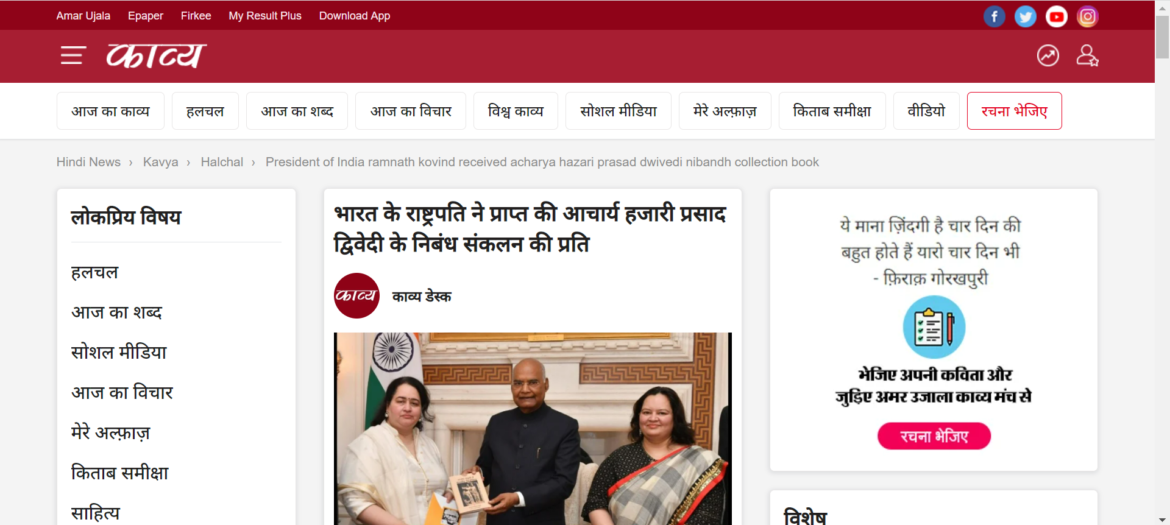
Task: Click outlined रचना भेजिए button in navigation
Action: point(1014,111)
